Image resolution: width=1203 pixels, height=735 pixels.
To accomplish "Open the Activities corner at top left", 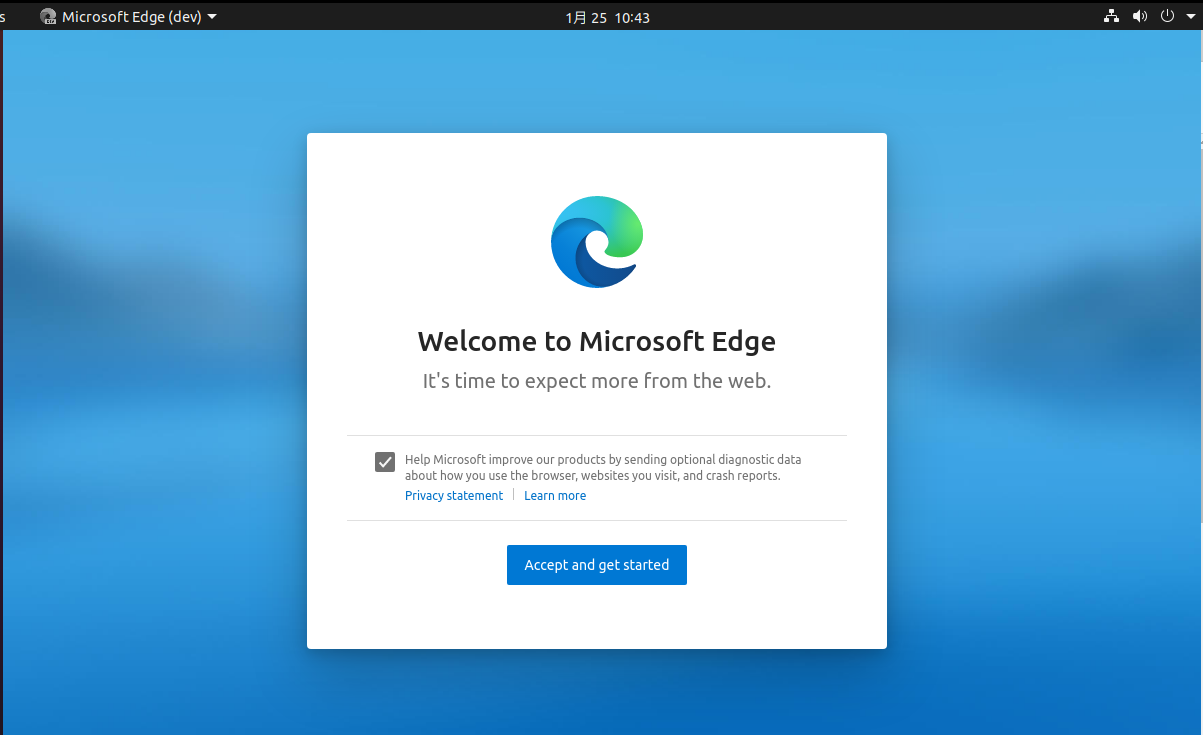I will point(5,16).
